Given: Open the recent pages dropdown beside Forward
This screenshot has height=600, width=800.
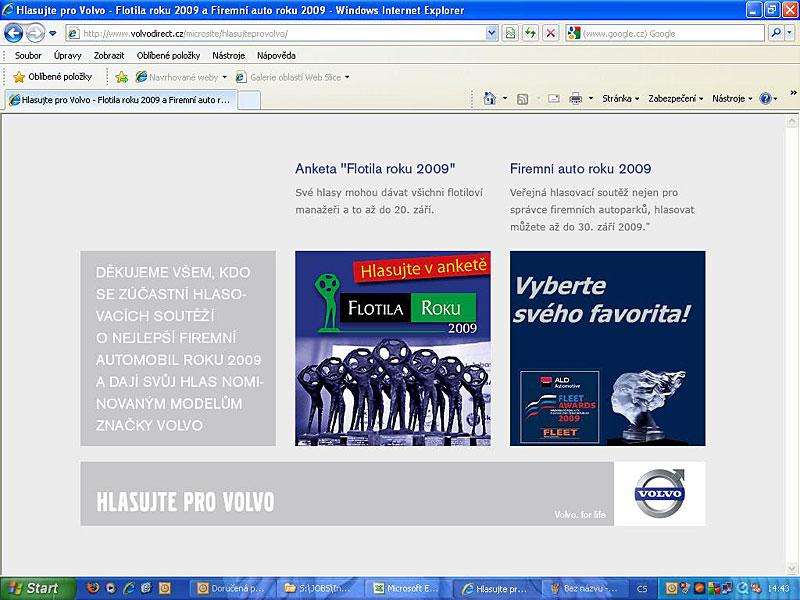Looking at the screenshot, I should coord(53,34).
